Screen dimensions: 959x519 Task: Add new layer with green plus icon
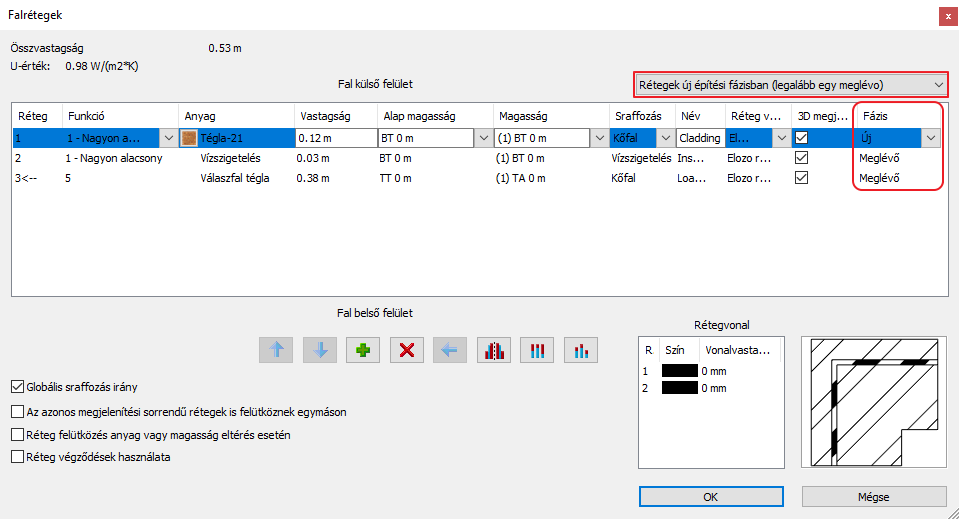pyautogui.click(x=363, y=350)
